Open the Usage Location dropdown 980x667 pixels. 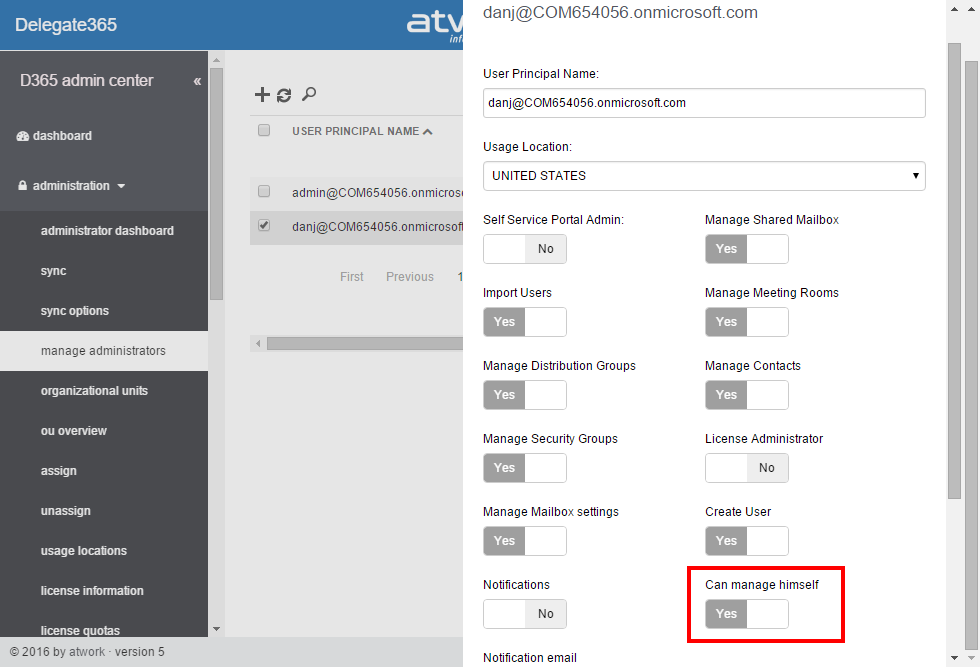(x=704, y=176)
